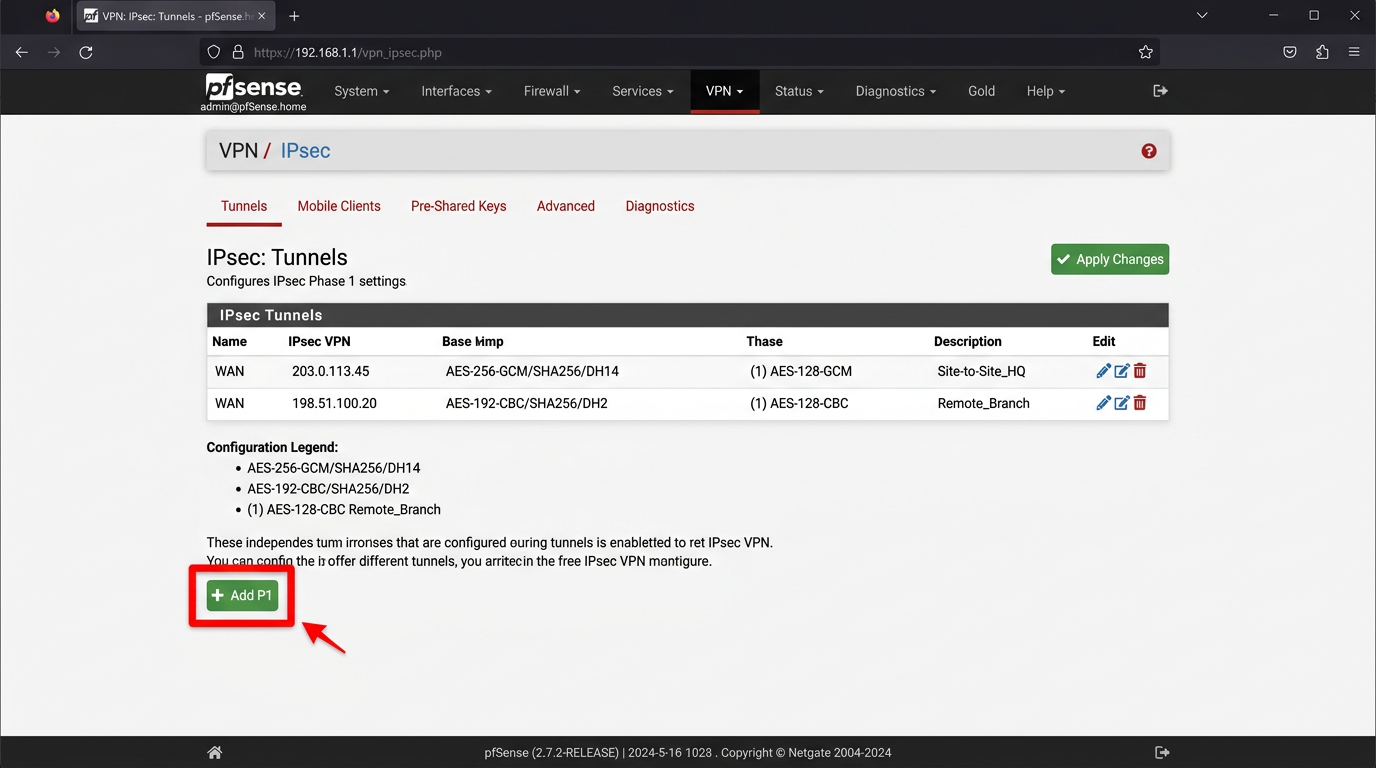Edit the Site-to-Site_HQ tunnel pencil icon

point(1103,371)
